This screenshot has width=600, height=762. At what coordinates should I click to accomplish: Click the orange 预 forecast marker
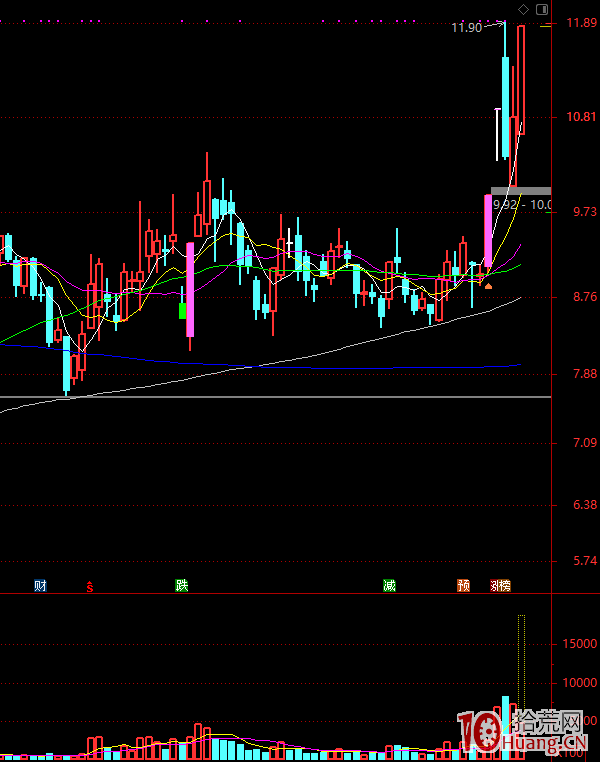tap(463, 586)
